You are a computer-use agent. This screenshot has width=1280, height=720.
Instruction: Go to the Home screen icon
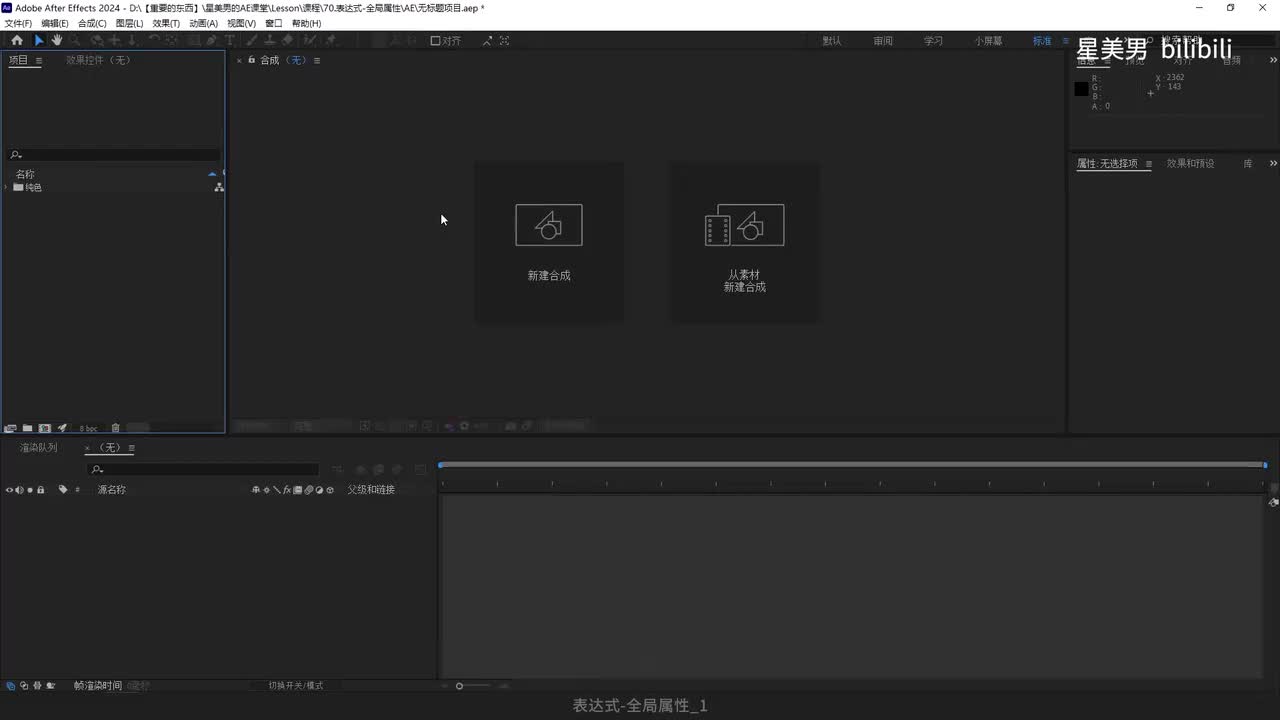pos(17,41)
